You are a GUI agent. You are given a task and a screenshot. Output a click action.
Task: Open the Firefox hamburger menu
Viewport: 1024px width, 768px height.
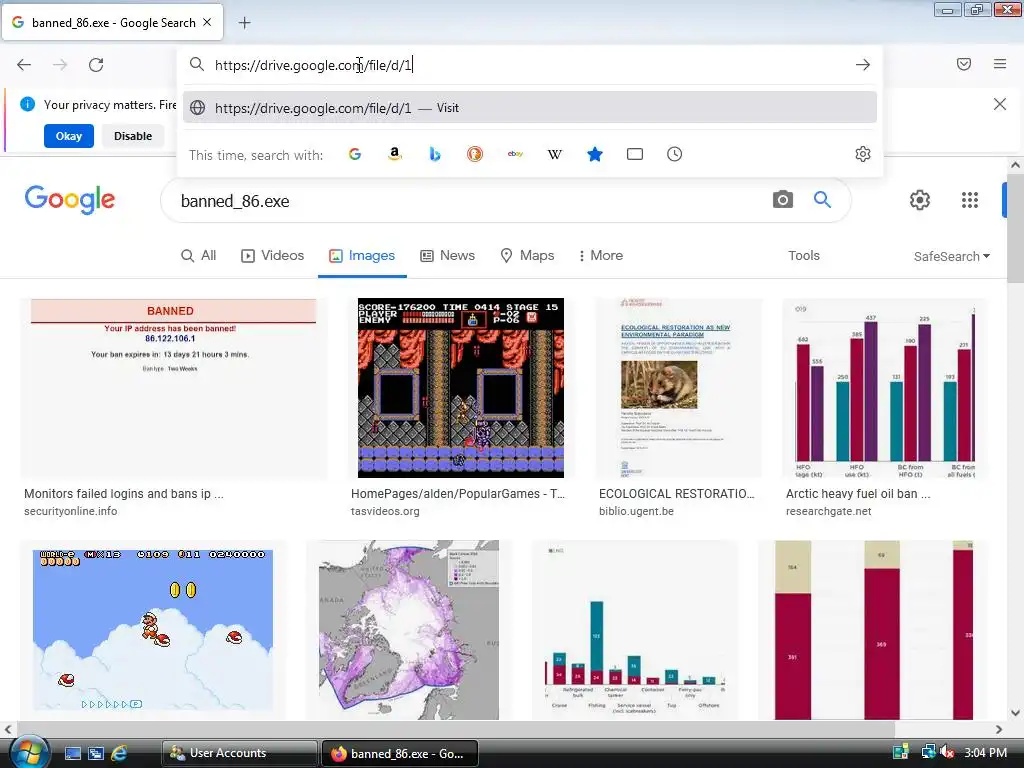click(1000, 64)
